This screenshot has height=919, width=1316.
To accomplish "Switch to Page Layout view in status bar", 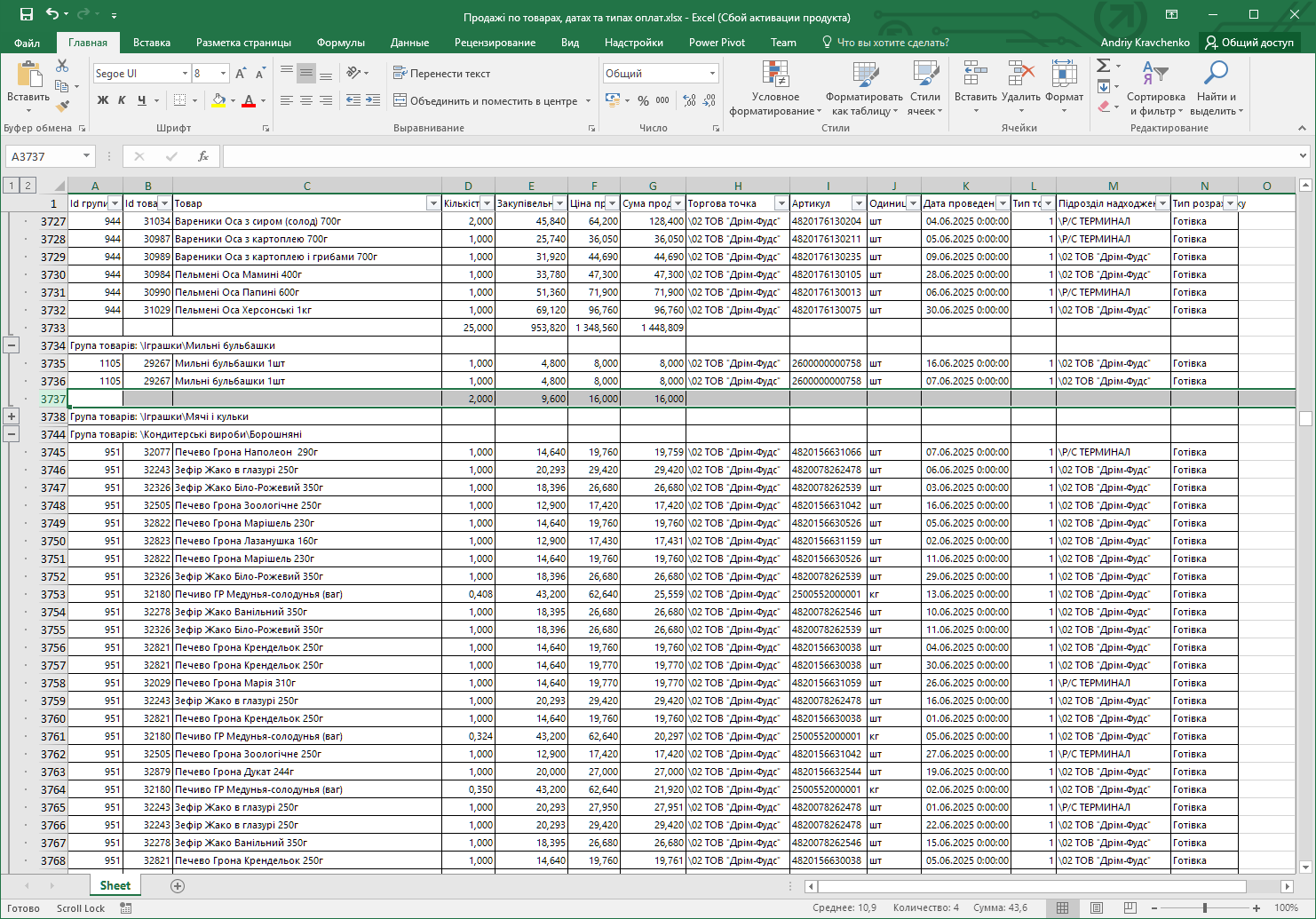I will (x=1097, y=907).
